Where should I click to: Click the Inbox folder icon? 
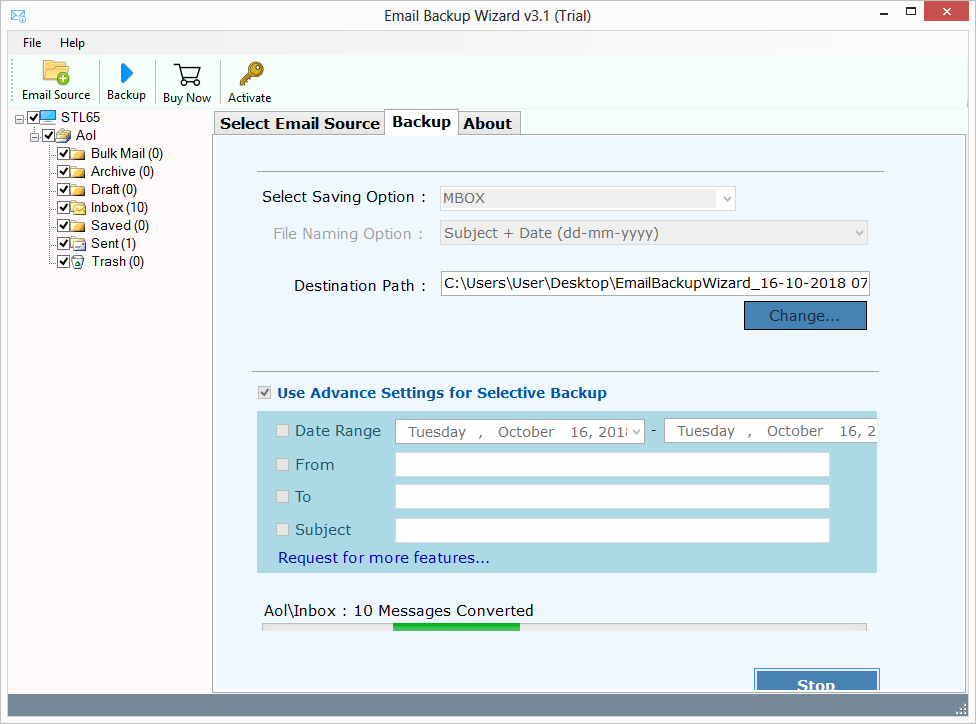[78, 208]
